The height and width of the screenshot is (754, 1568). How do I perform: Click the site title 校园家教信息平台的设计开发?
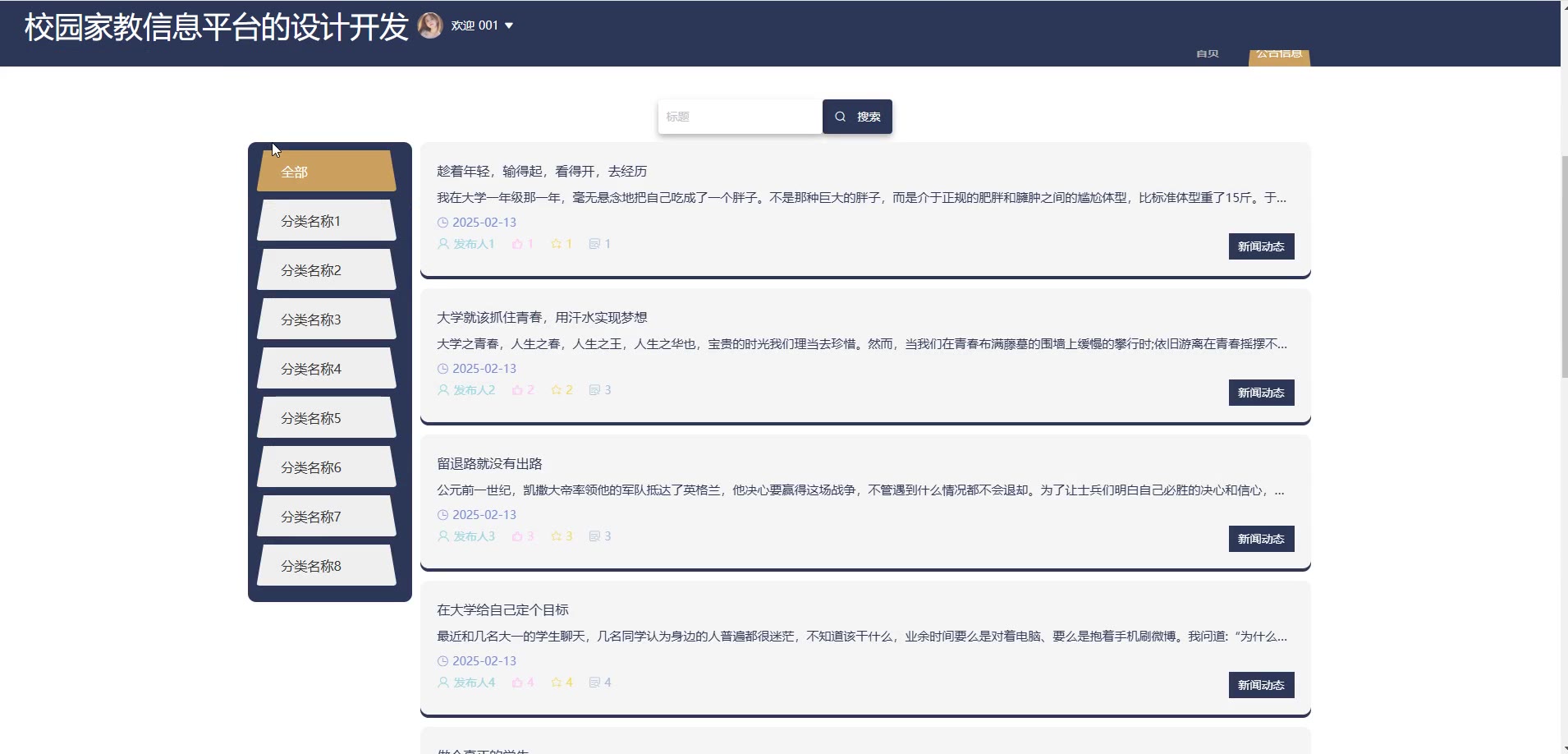tap(217, 27)
